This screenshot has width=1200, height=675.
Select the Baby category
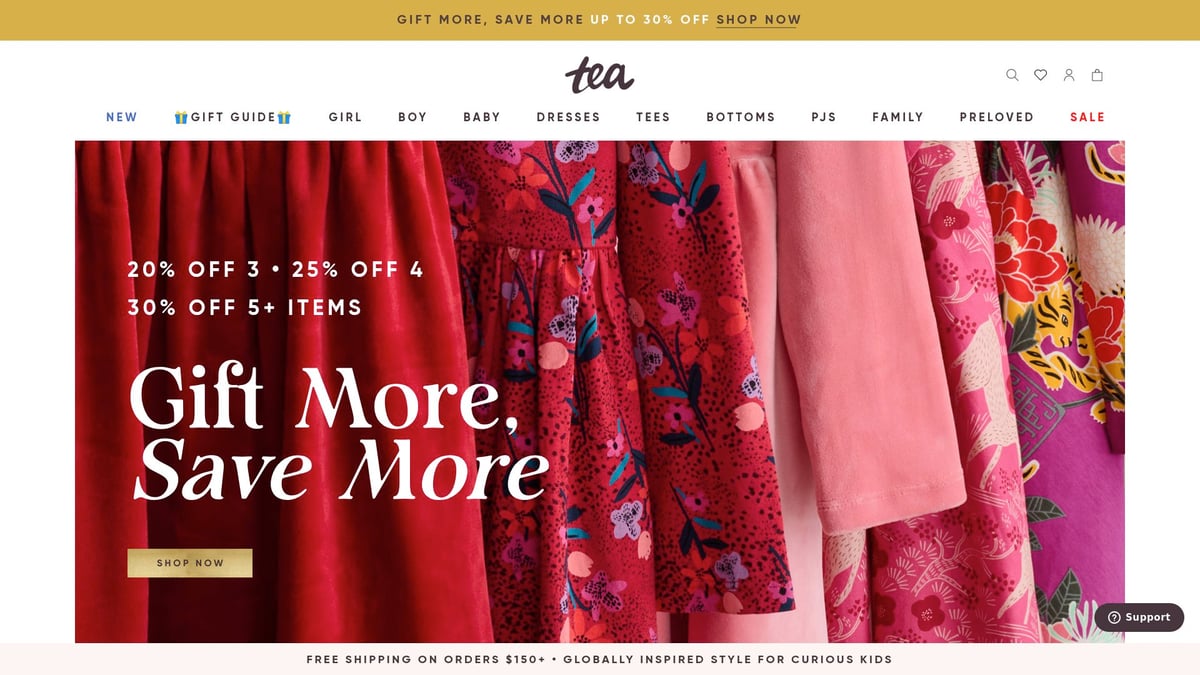click(x=482, y=117)
